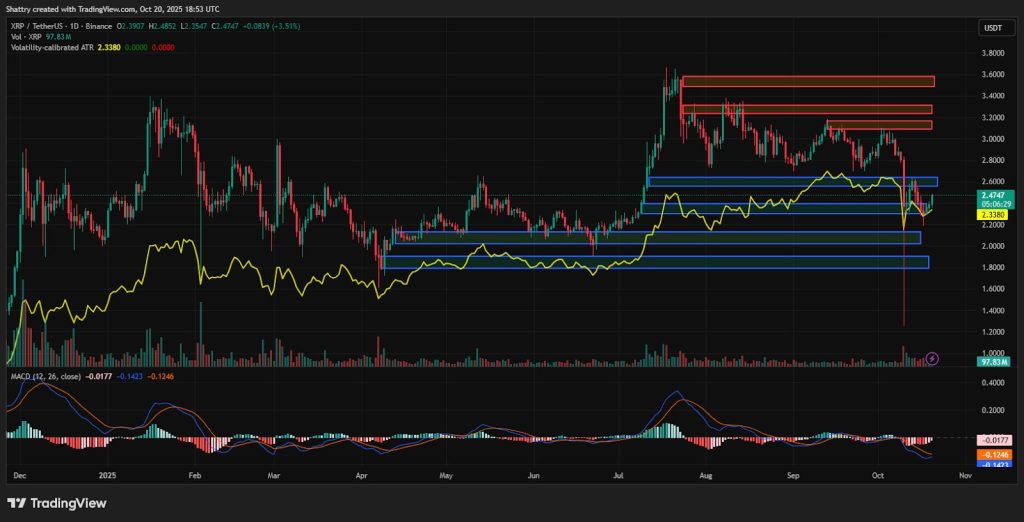The image size is (1024, 522).
Task: Click the -0.0177 MACD histogram axis tag
Action: click(995, 440)
